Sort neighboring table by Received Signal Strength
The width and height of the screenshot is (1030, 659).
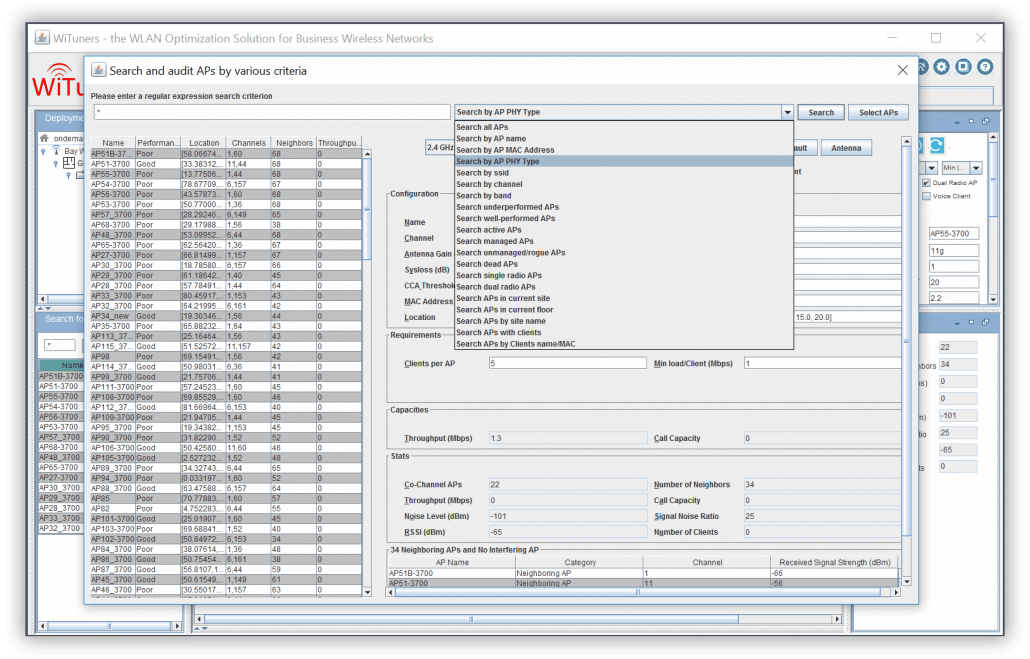coord(834,562)
